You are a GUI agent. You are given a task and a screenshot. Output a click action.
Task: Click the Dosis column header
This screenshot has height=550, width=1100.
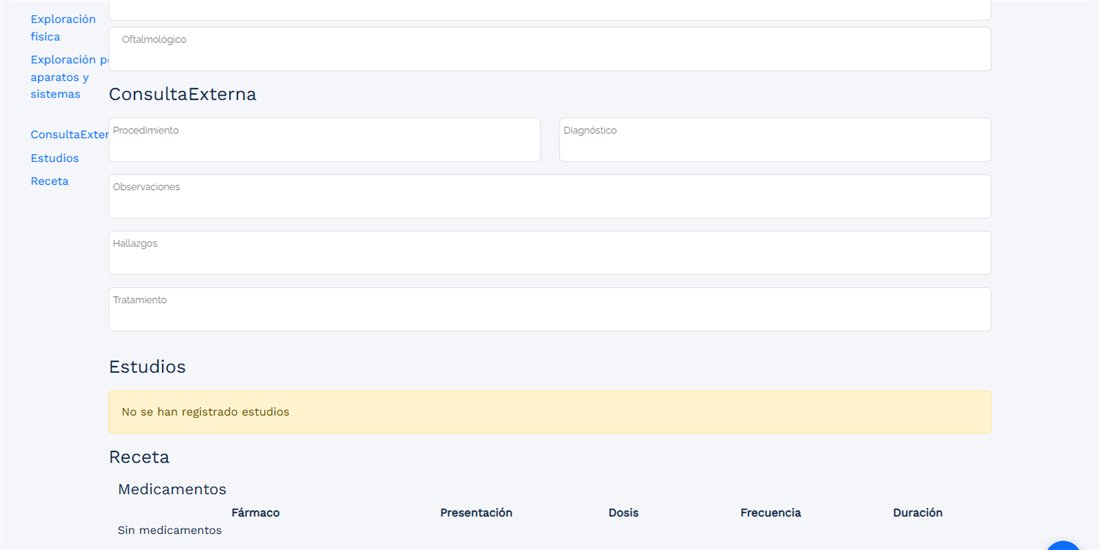(x=624, y=513)
